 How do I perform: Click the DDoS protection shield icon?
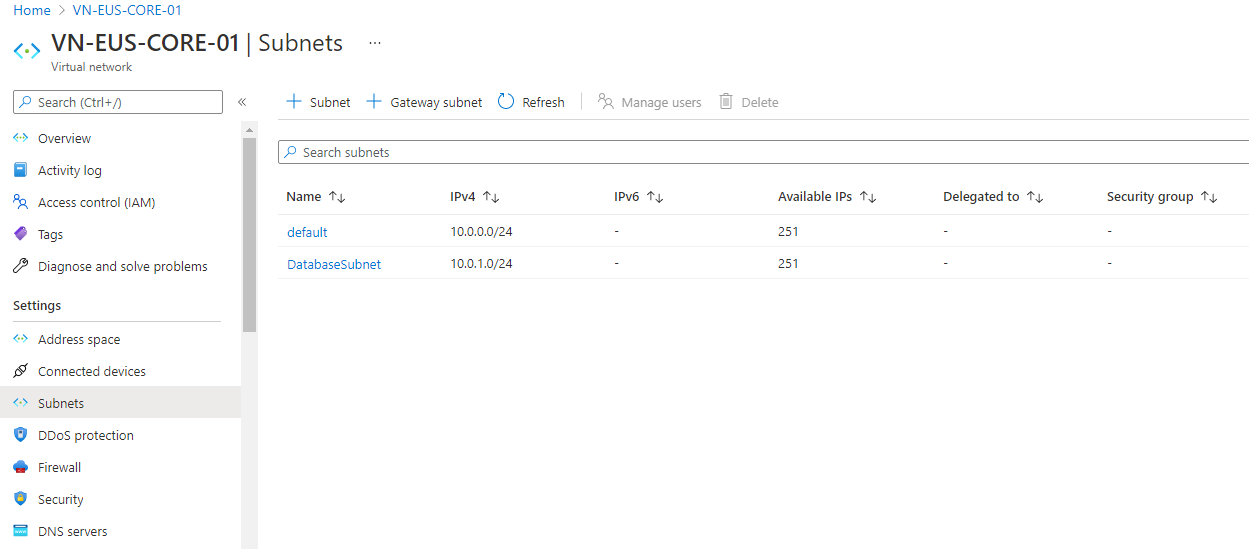coord(21,435)
